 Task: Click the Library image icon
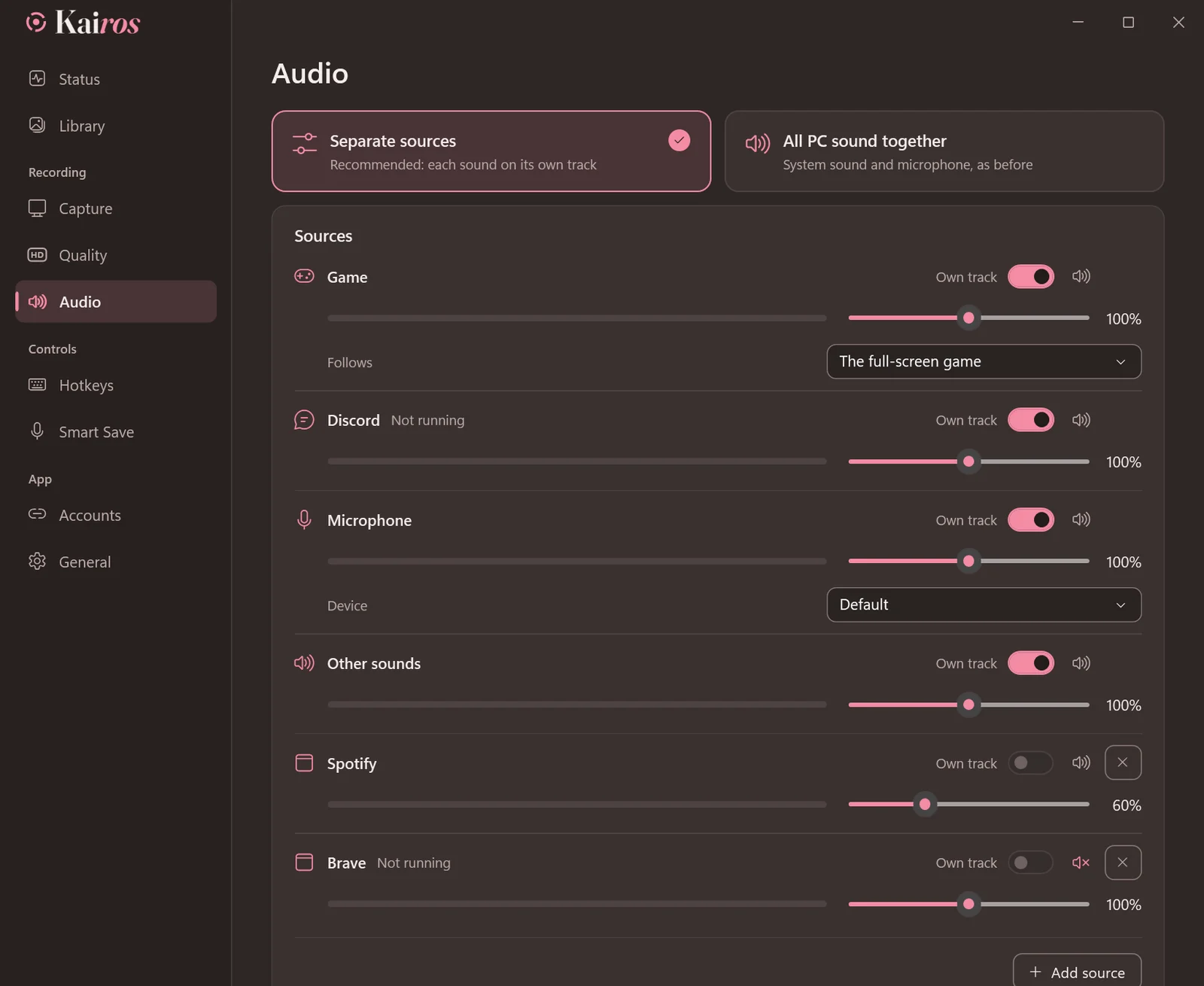(x=37, y=125)
